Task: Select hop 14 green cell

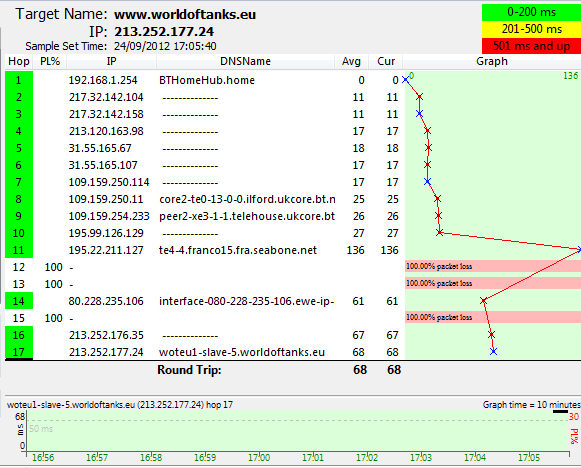Action: (x=19, y=301)
